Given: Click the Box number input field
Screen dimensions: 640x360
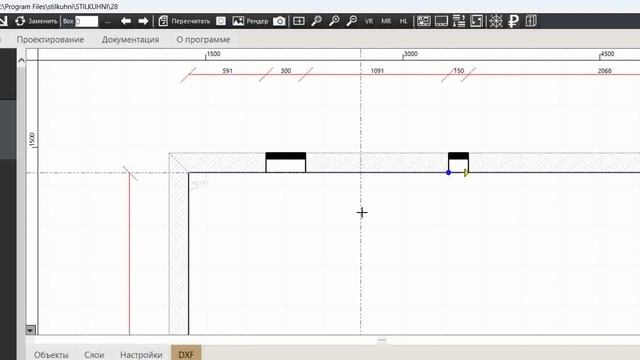Looking at the screenshot, I should [x=87, y=21].
